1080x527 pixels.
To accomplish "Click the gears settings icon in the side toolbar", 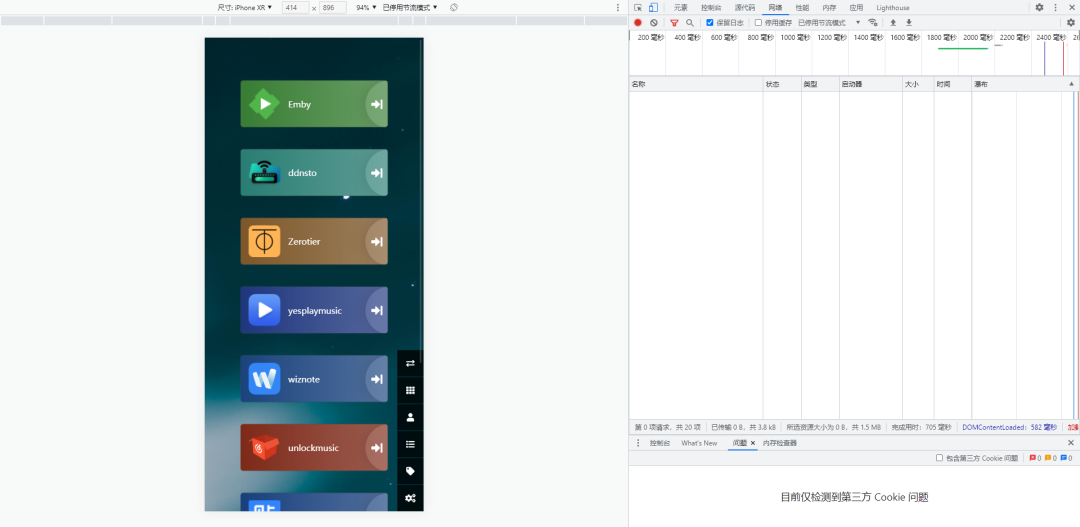I will 411,498.
